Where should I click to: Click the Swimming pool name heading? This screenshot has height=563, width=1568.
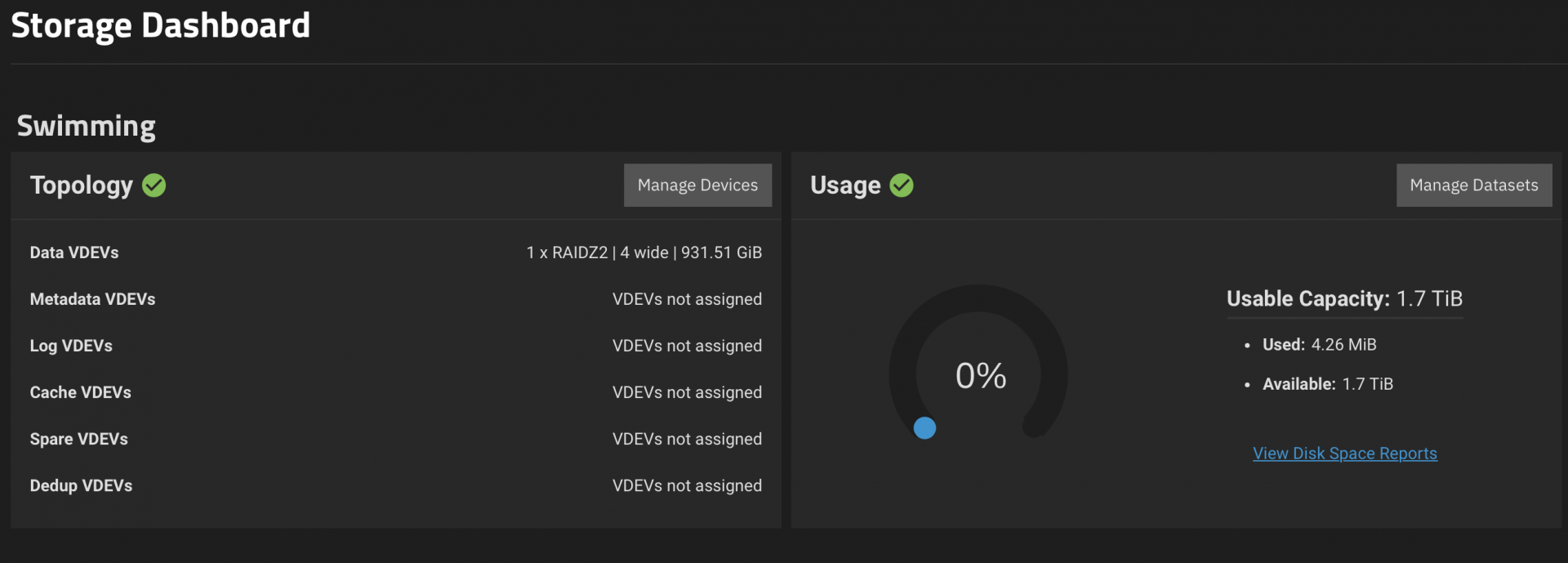tap(86, 126)
